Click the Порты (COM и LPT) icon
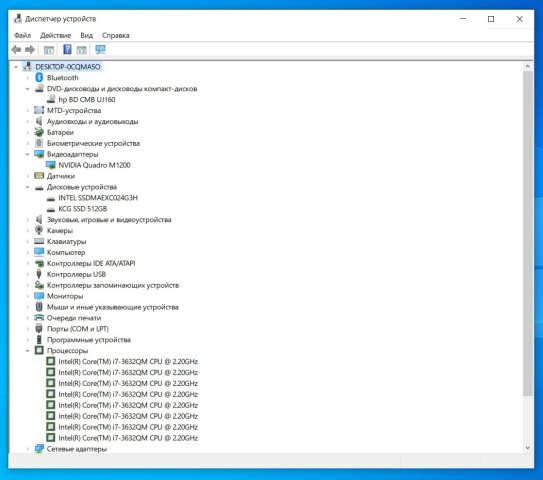Screen dimensions: 543x480 click(39, 329)
